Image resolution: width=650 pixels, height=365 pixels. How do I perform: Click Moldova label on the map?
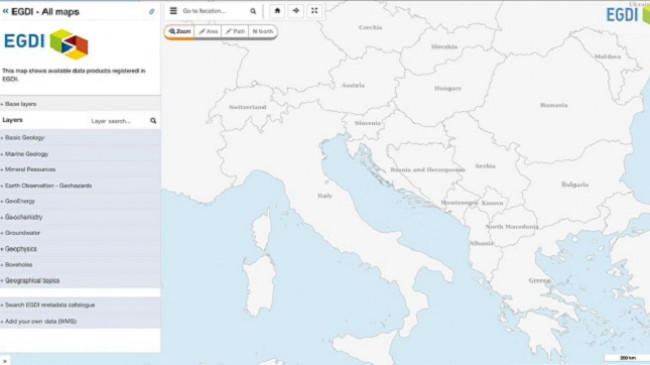(608, 56)
